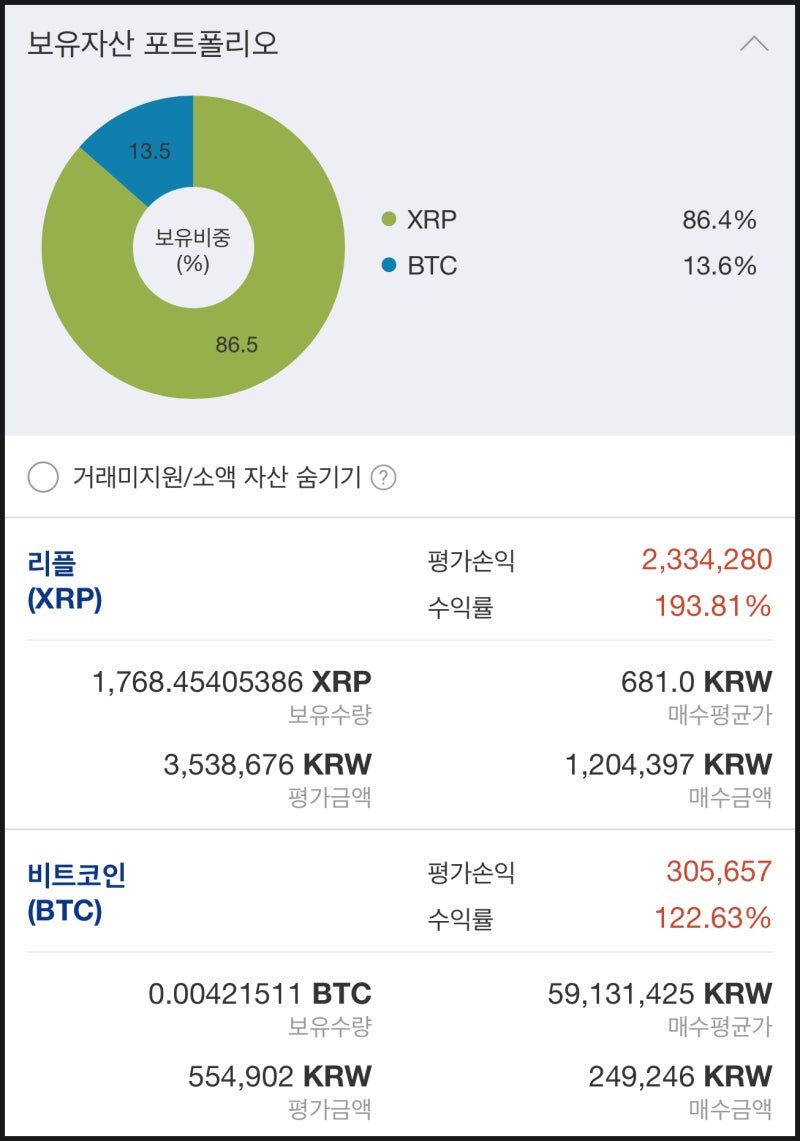Click XRP 수익률 193.81% value
This screenshot has height=1141, width=800.
tap(712, 606)
